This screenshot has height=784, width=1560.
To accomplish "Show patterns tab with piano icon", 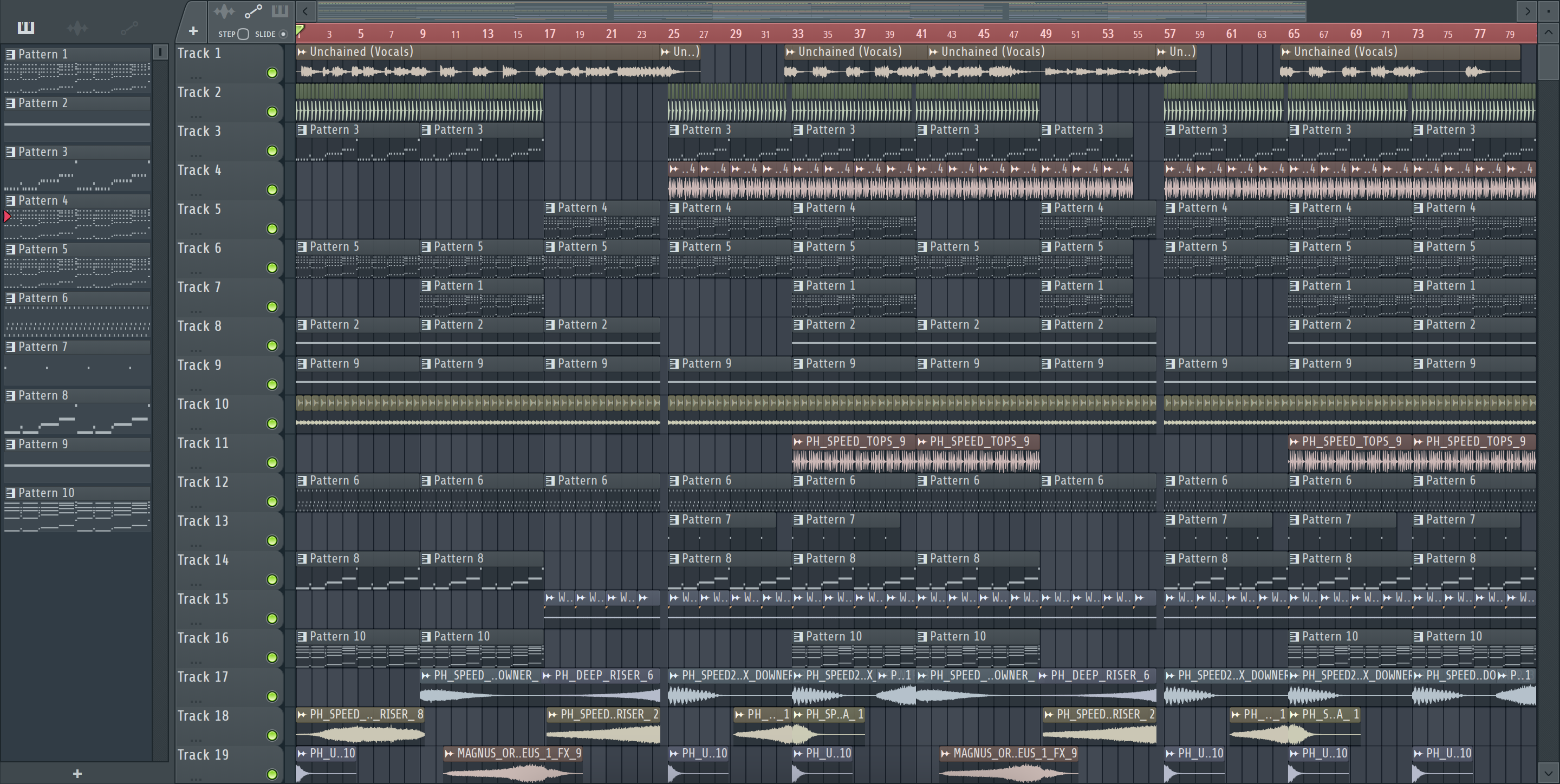I will coord(25,27).
